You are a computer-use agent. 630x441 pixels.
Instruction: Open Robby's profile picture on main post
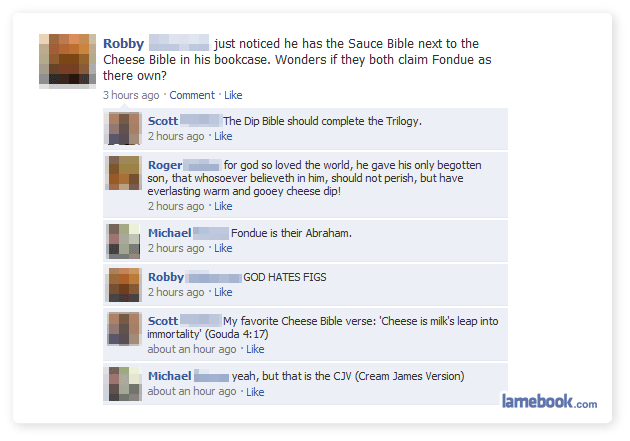(x=67, y=61)
